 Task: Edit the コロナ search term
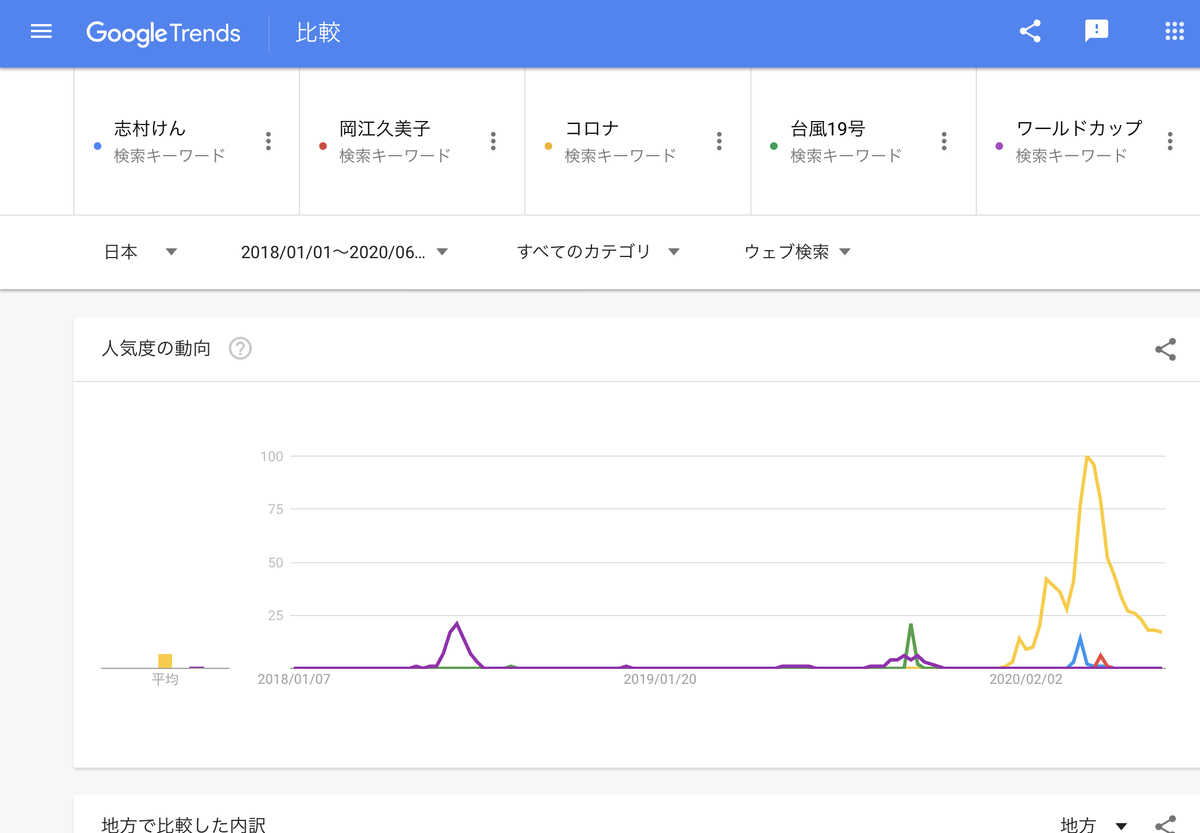pos(592,129)
